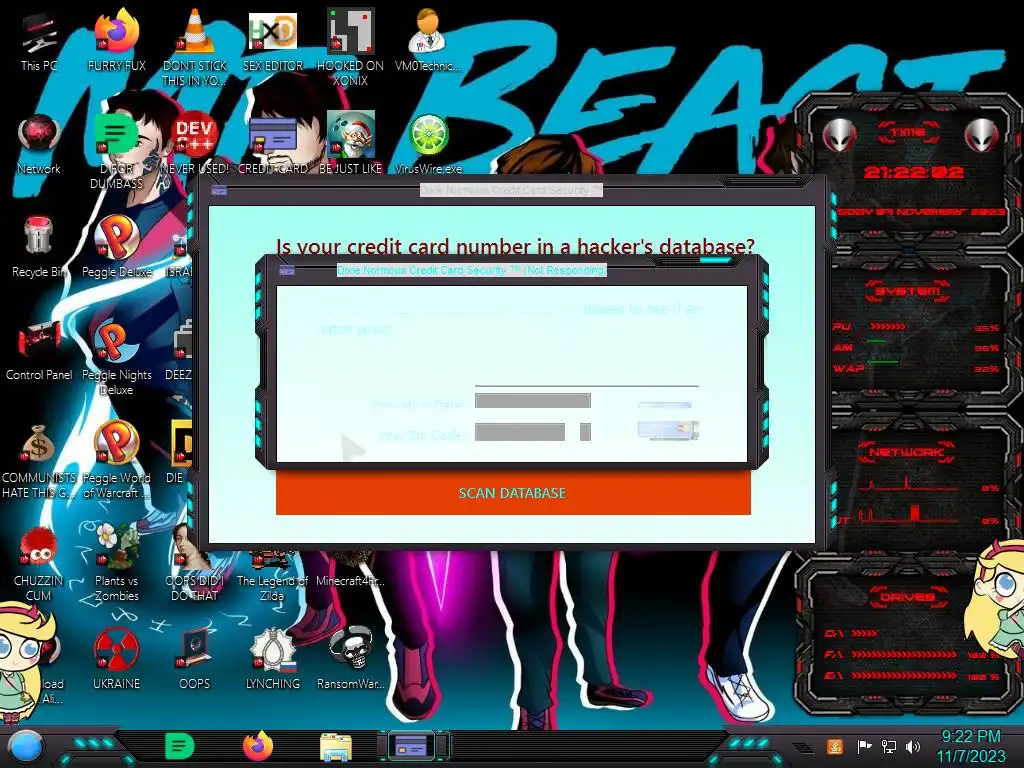1024x768 pixels.
Task: Open the LYNCHING noose shortcut icon
Action: pyautogui.click(x=272, y=650)
